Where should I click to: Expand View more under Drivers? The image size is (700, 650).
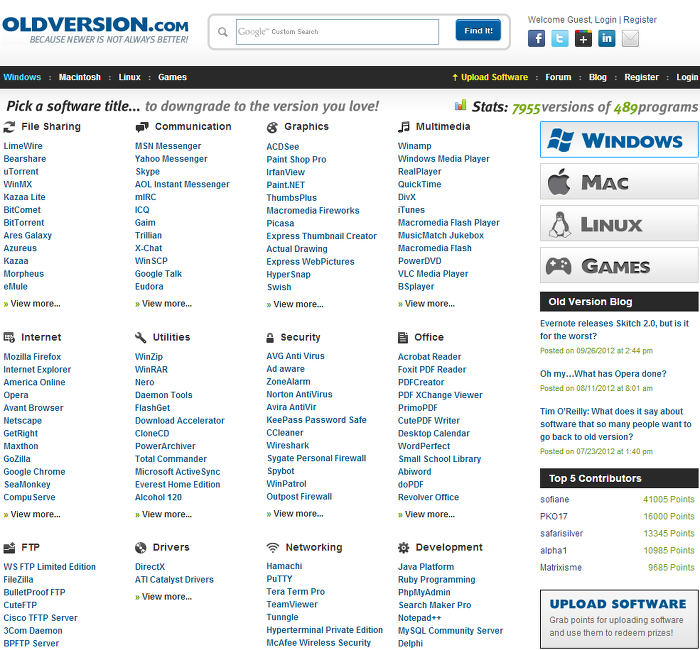163,597
